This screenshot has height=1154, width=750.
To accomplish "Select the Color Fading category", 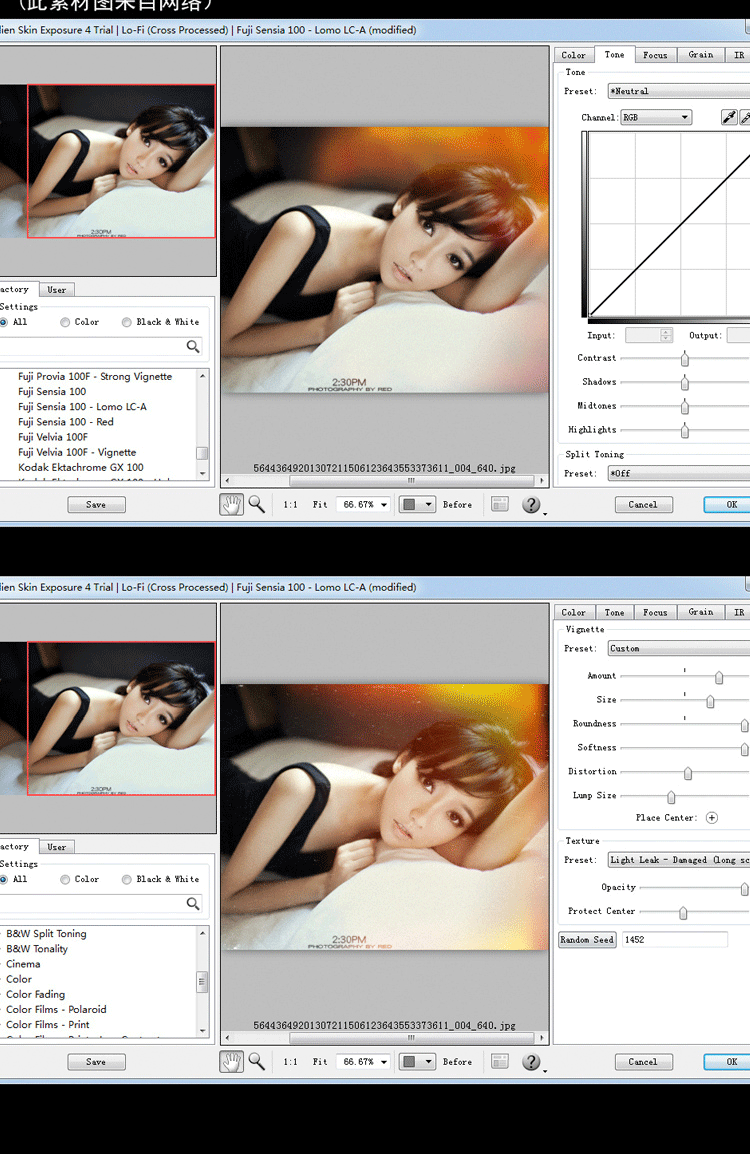I will pos(35,994).
